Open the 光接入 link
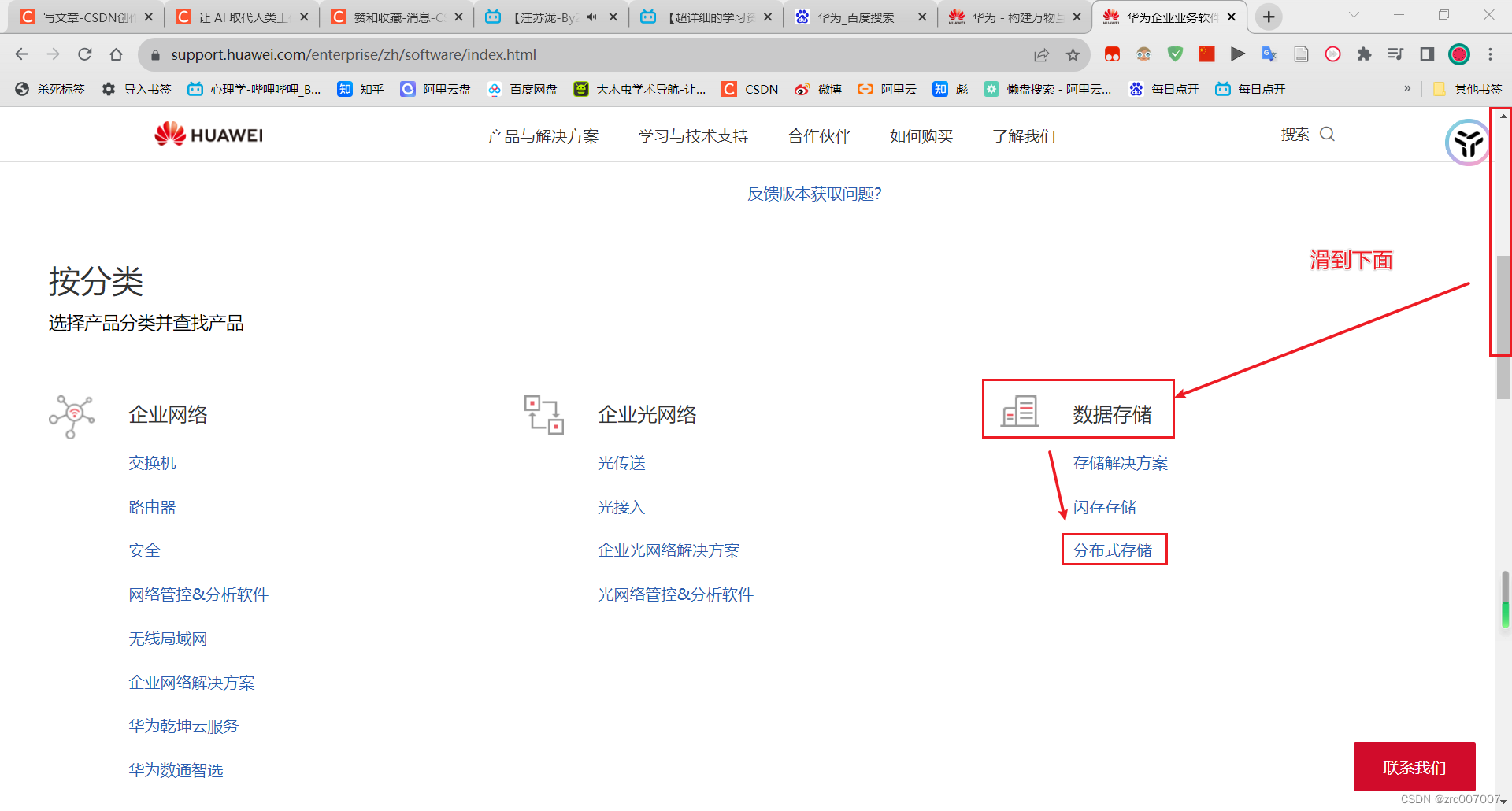1512x811 pixels. pyautogui.click(x=621, y=507)
